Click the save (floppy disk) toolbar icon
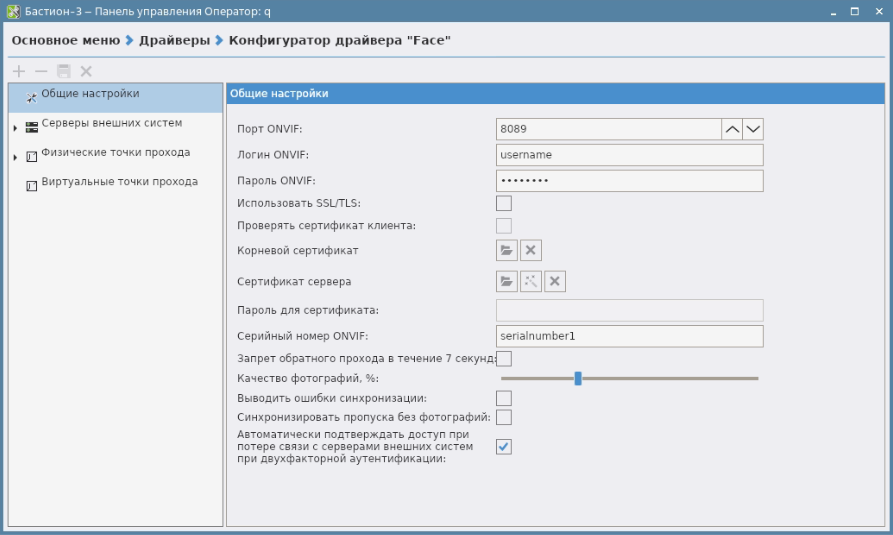Screen dimensions: 893x535 point(64,71)
